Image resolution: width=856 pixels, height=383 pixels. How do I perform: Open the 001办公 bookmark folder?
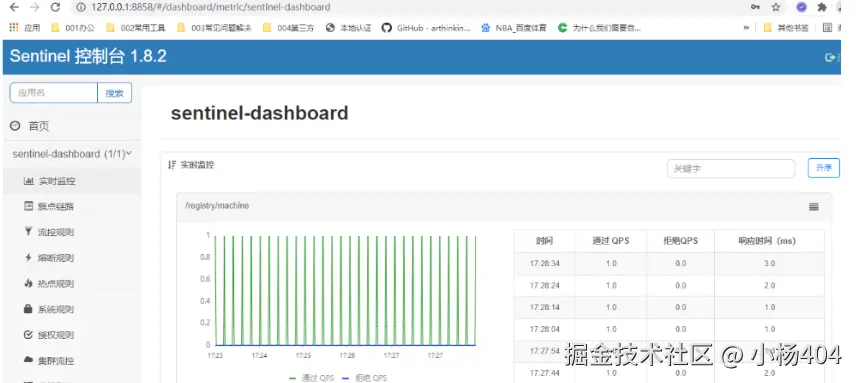coord(73,28)
